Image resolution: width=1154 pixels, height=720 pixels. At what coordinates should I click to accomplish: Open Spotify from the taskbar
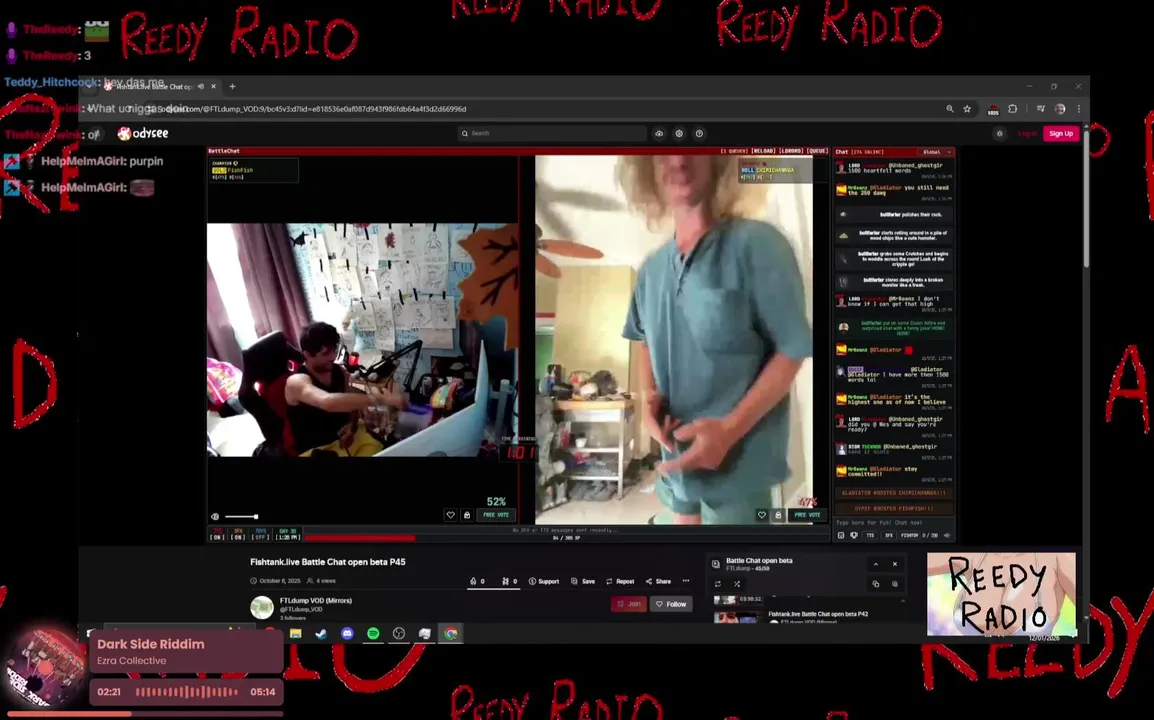click(373, 633)
